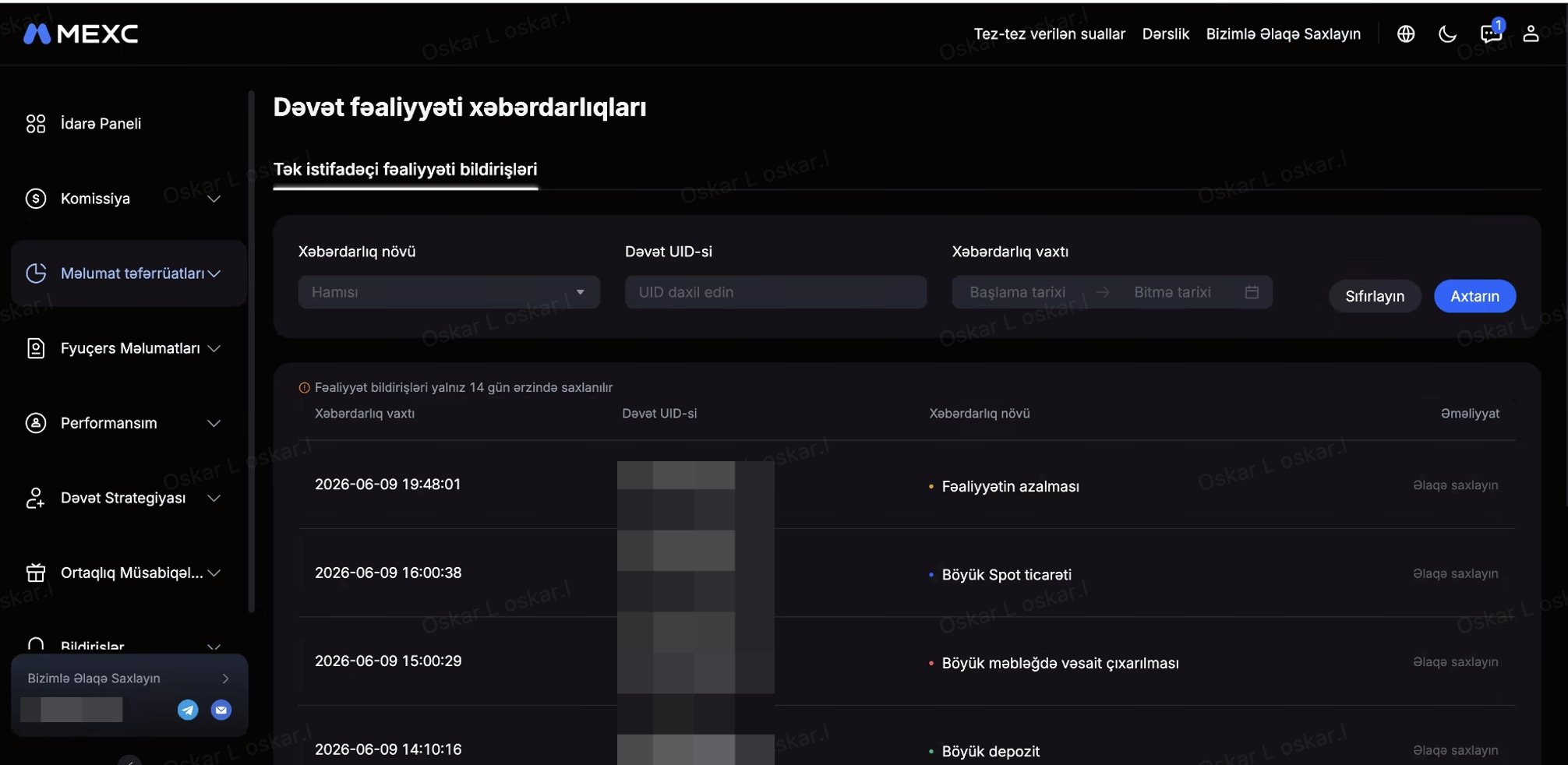Toggle dark mode moon icon
This screenshot has width=1568, height=765.
point(1447,33)
